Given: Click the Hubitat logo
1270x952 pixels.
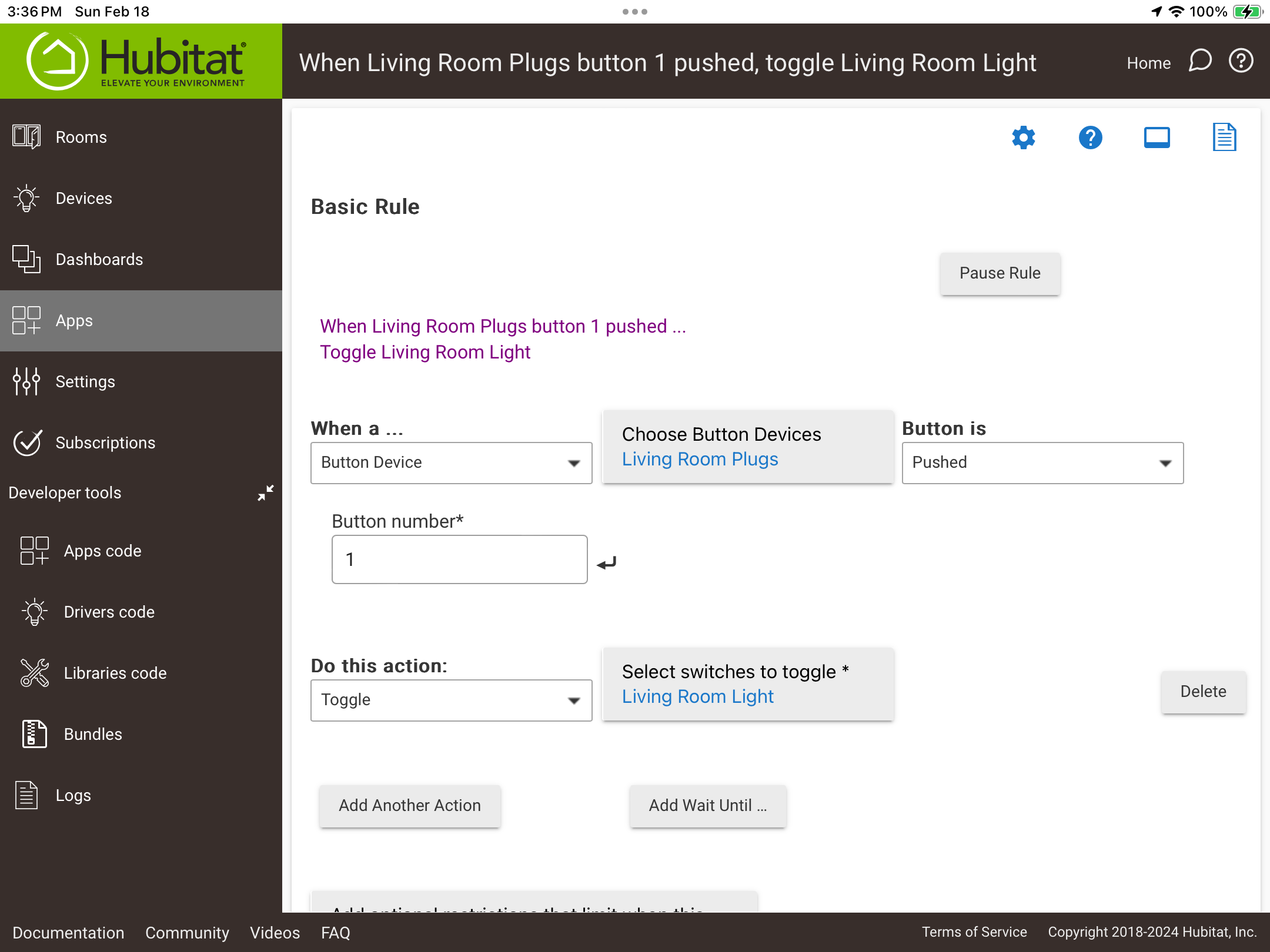Looking at the screenshot, I should point(136,61).
